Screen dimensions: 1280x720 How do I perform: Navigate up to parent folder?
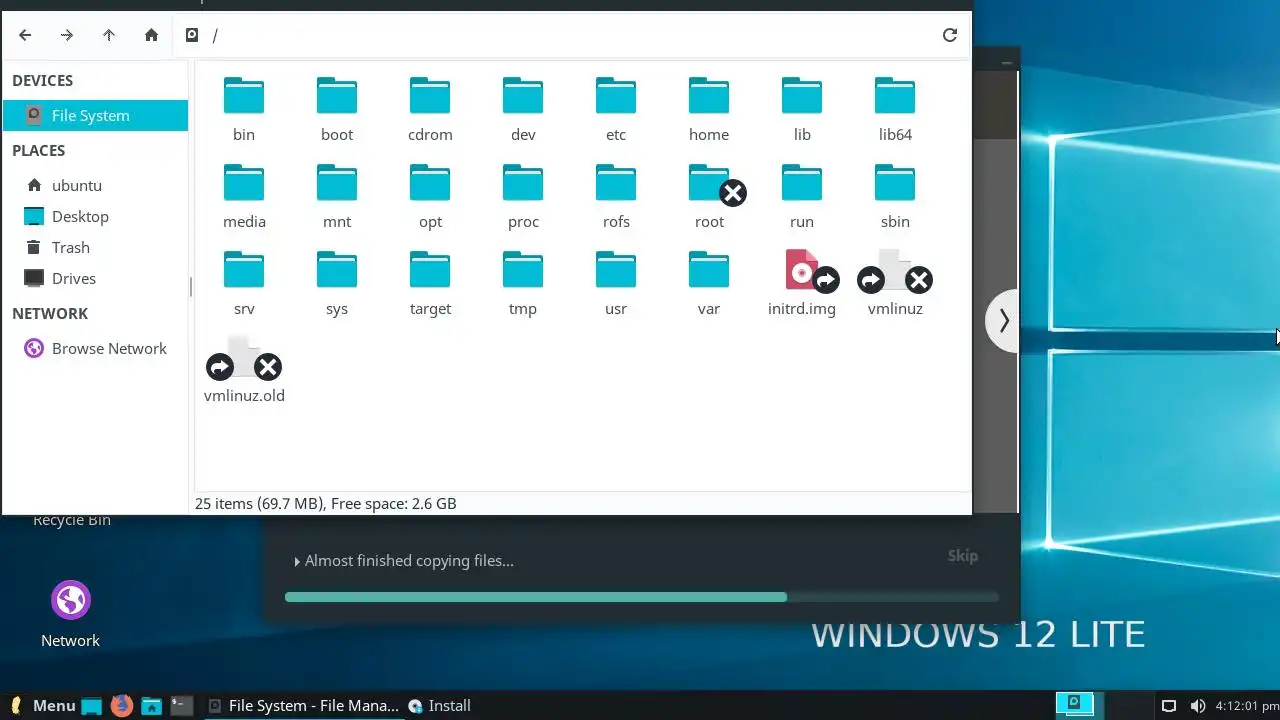click(x=109, y=35)
